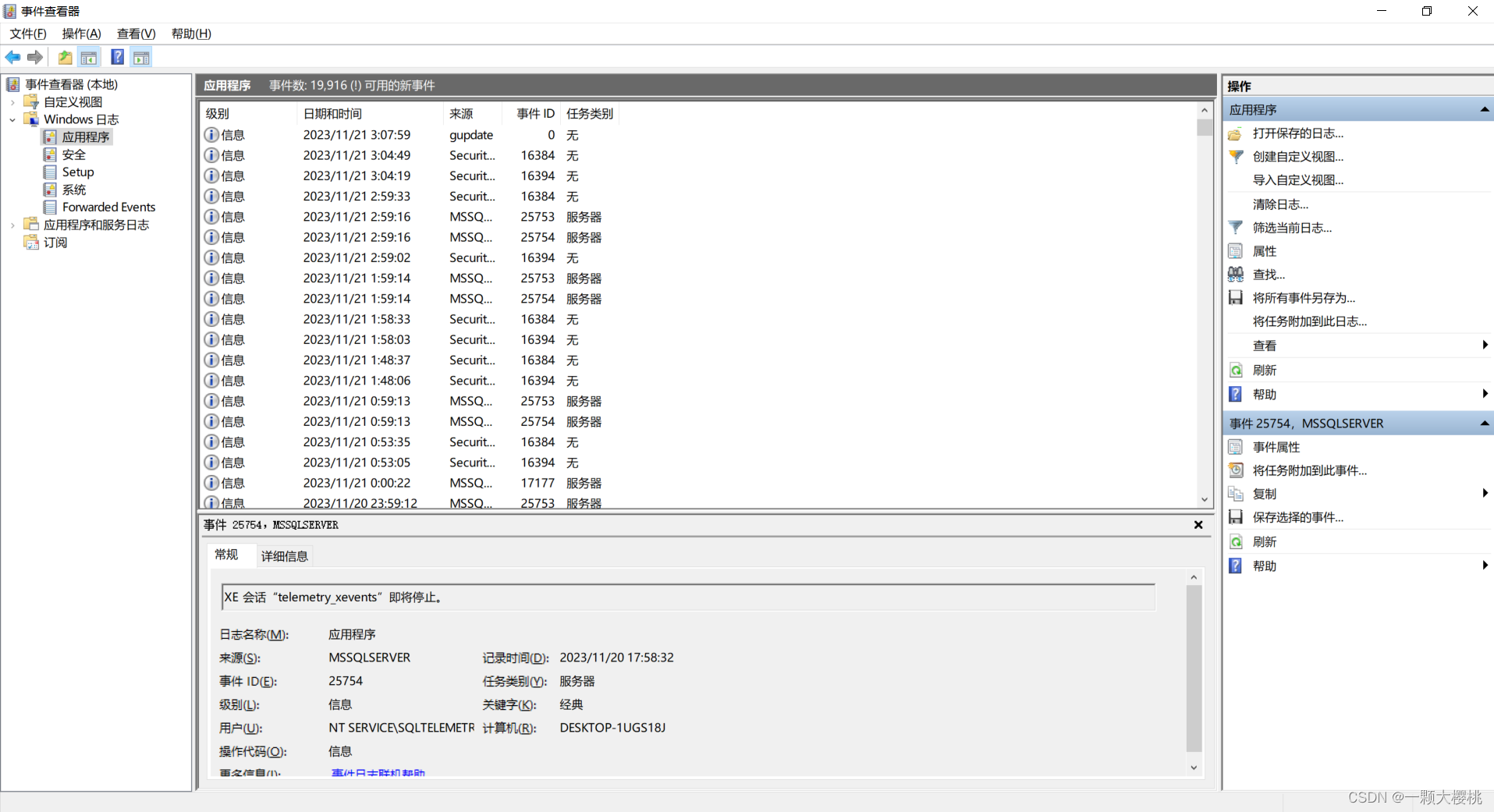Click the 安全 log icon in the tree
The height and width of the screenshot is (812, 1494).
coord(50,154)
